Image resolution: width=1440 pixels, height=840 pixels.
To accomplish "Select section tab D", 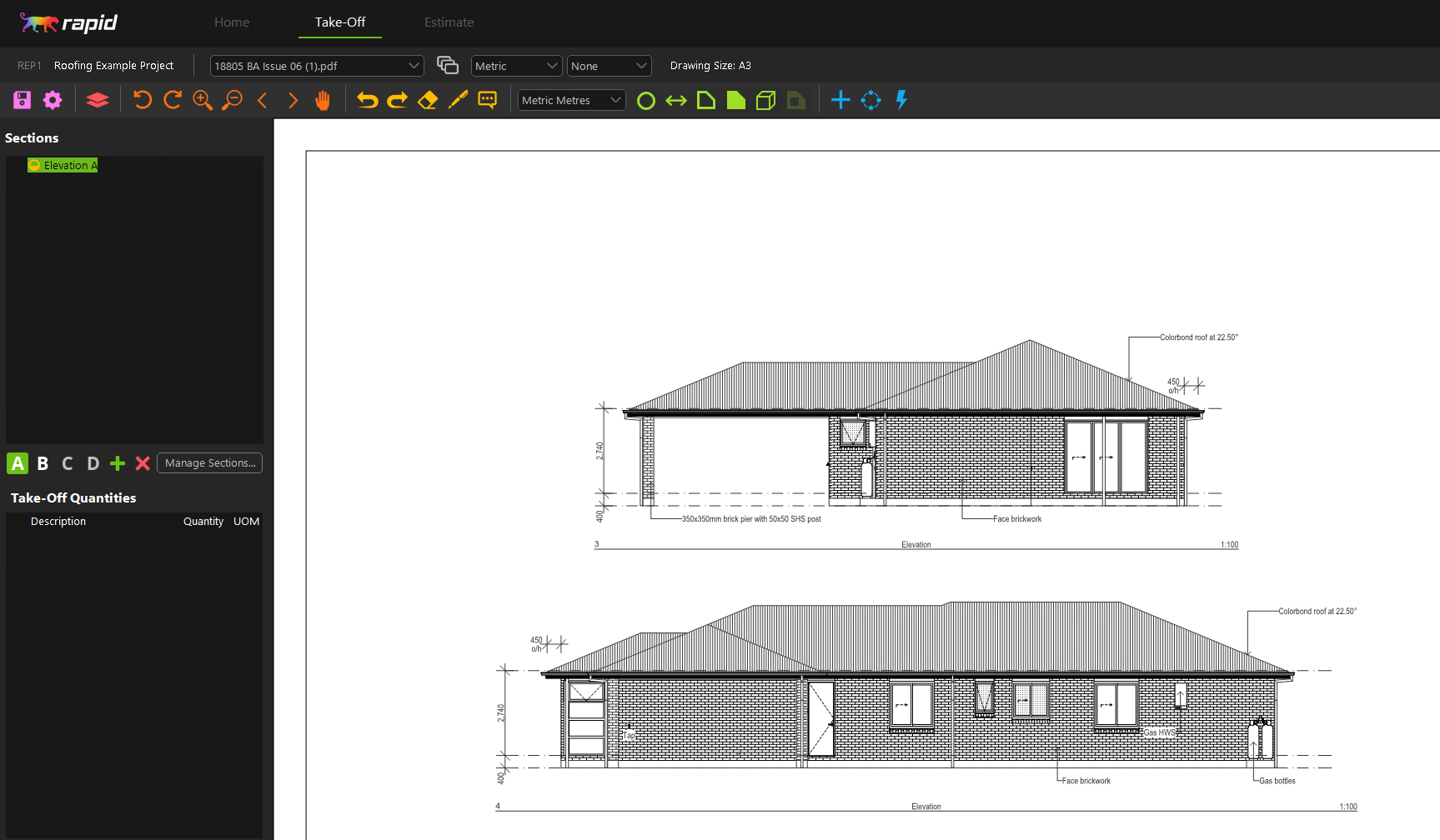I will pos(93,463).
